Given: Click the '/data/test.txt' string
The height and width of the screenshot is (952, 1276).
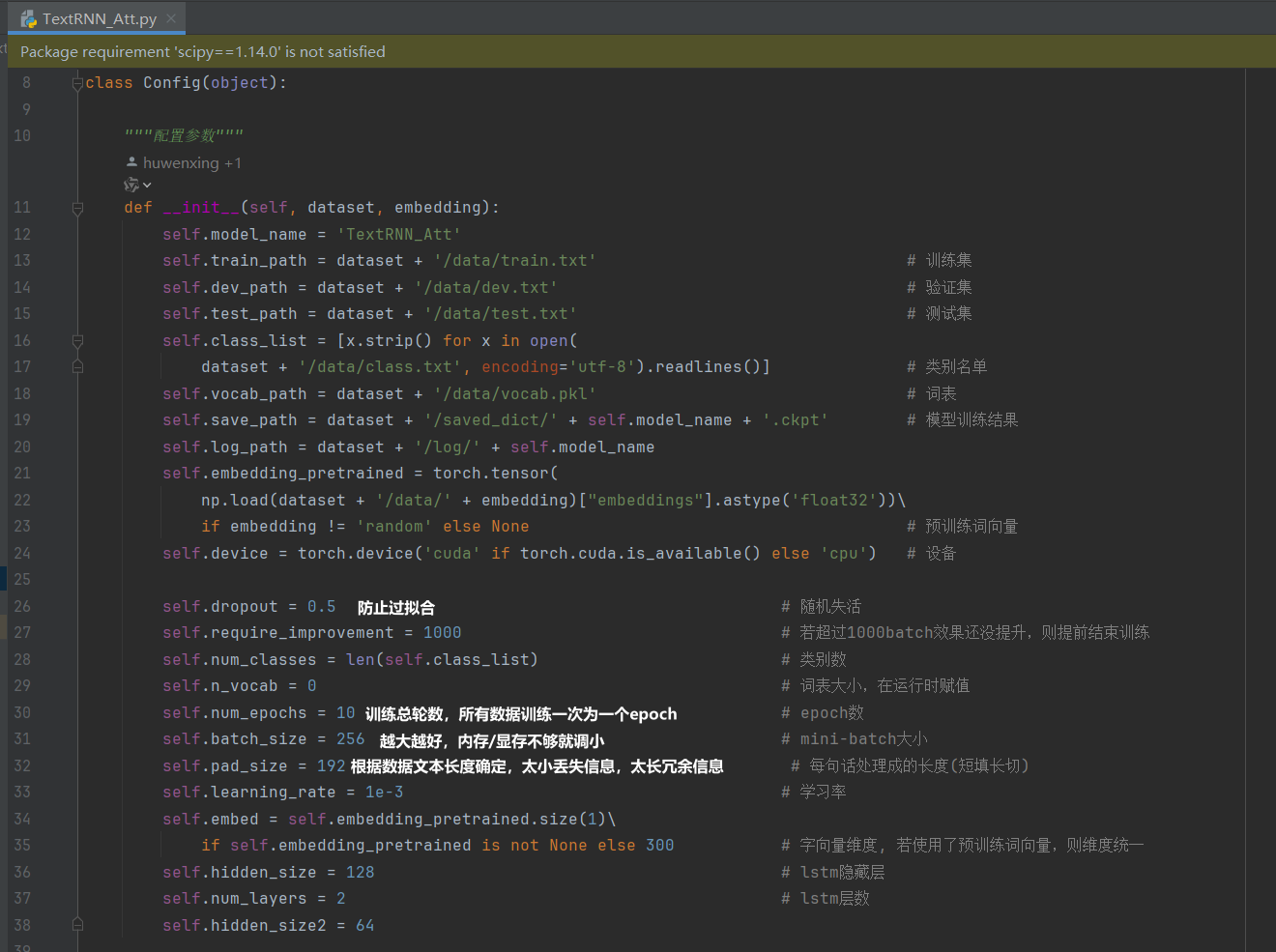Looking at the screenshot, I should pos(500,314).
